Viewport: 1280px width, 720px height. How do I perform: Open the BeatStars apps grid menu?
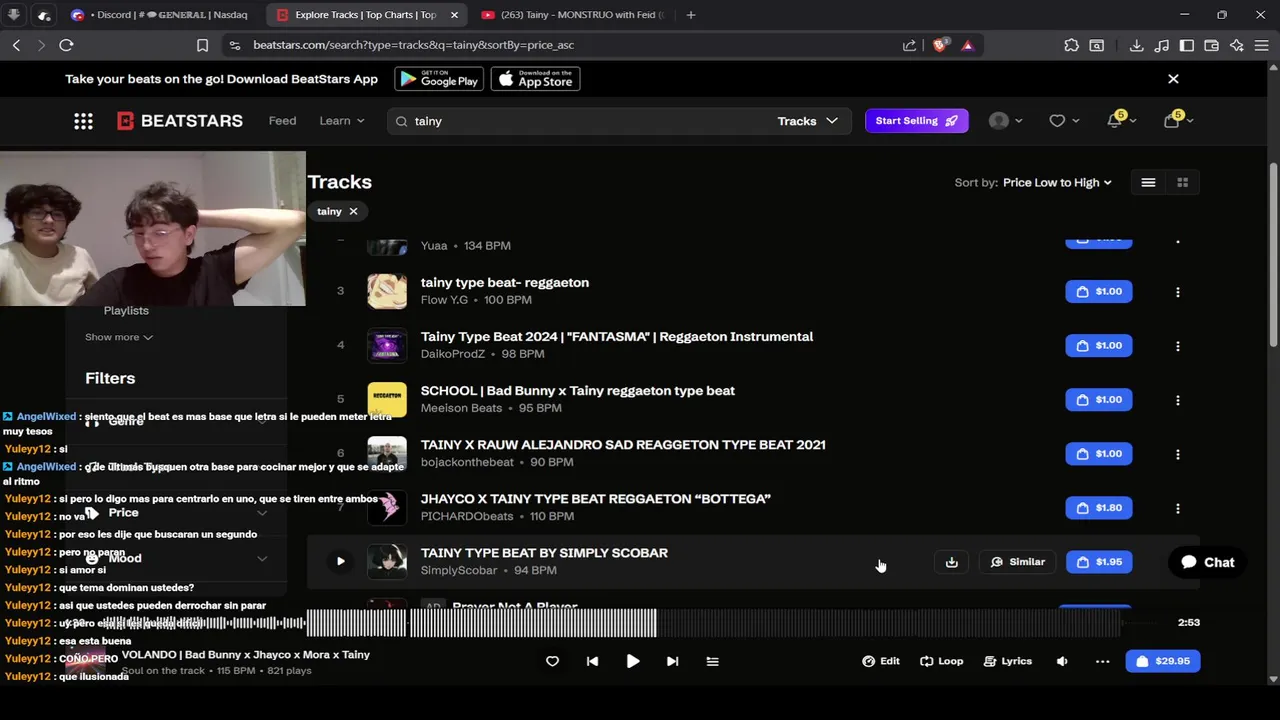click(x=83, y=121)
